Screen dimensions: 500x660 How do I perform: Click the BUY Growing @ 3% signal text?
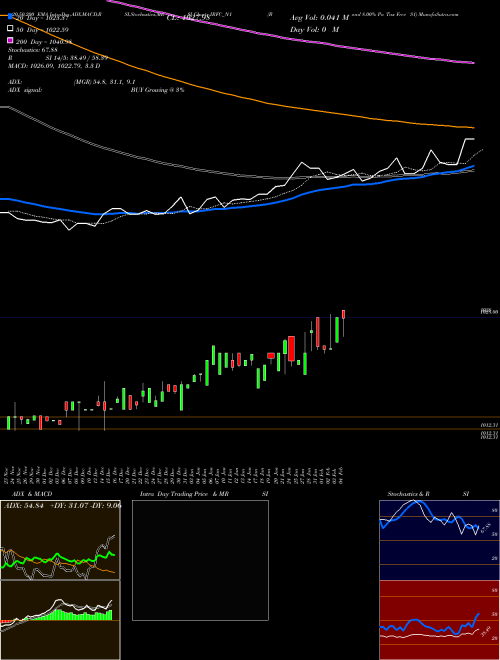[x=157, y=90]
